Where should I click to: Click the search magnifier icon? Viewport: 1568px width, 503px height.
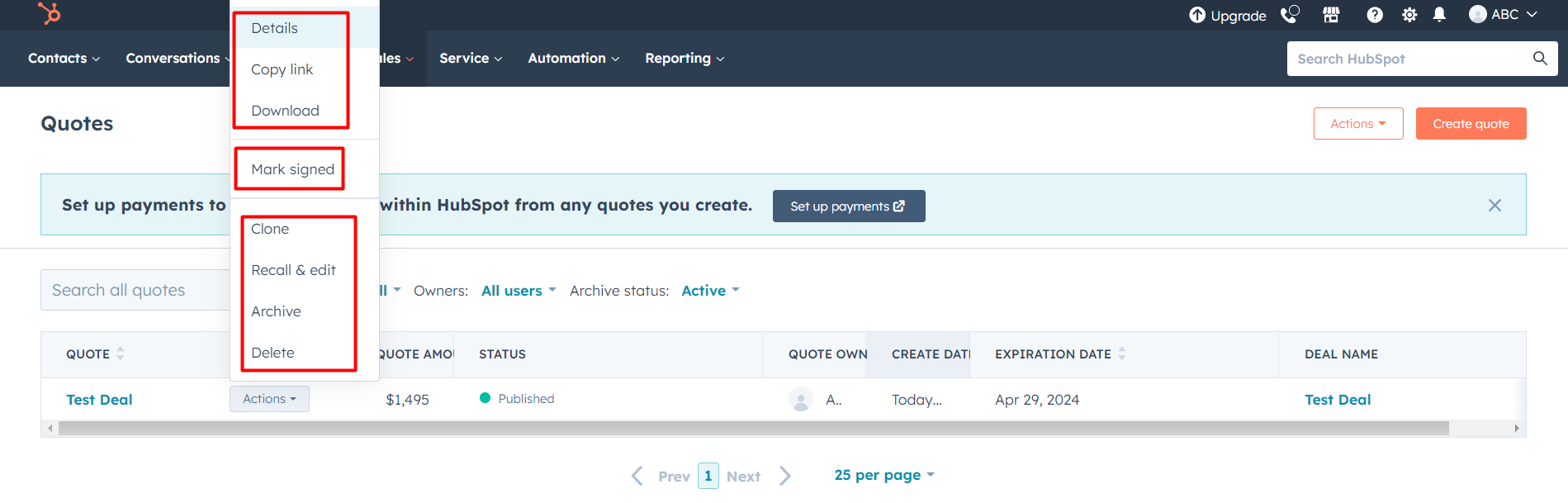tap(1540, 59)
